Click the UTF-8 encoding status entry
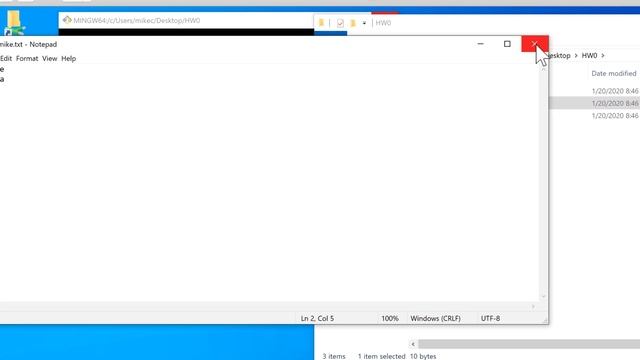 (490, 318)
